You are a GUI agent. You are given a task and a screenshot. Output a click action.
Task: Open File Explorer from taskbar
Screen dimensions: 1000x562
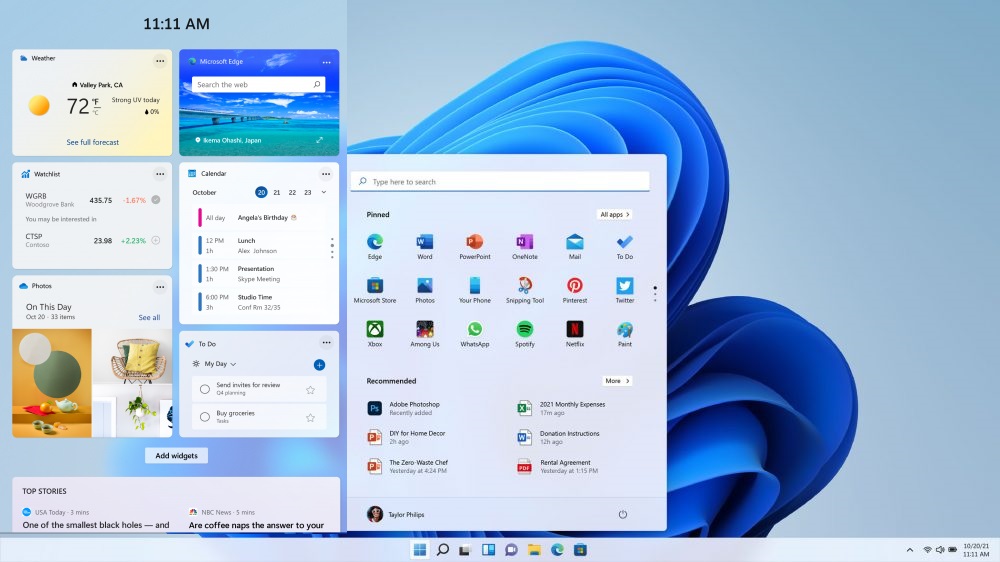pyautogui.click(x=534, y=549)
